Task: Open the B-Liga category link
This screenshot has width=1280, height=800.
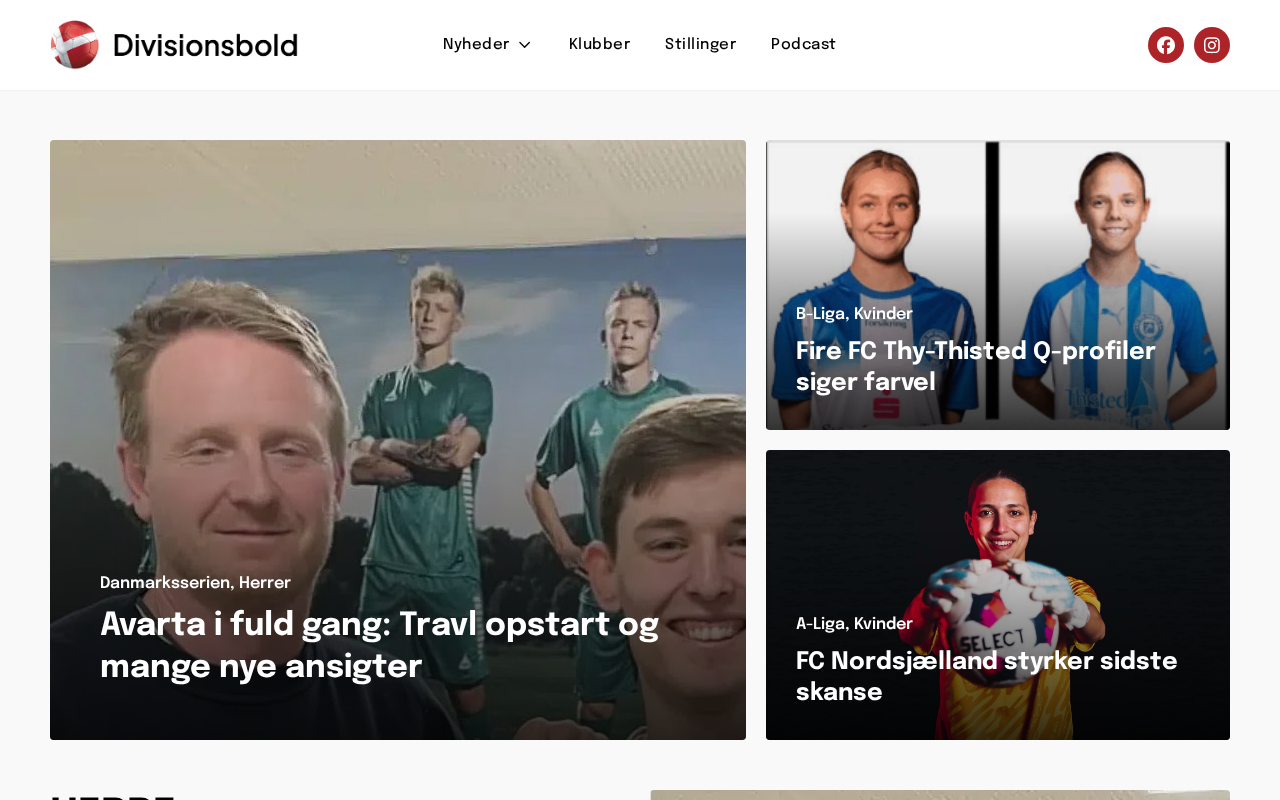Action: tap(820, 314)
